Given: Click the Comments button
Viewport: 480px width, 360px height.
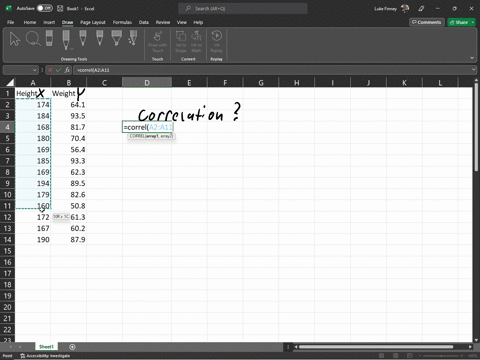Looking at the screenshot, I should pyautogui.click(x=427, y=22).
